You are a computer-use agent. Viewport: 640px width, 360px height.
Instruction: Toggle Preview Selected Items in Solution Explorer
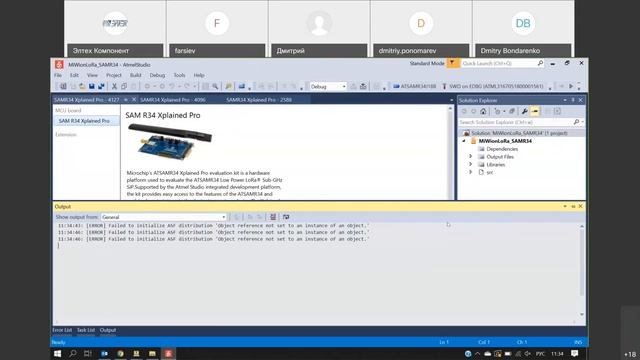tap(535, 111)
